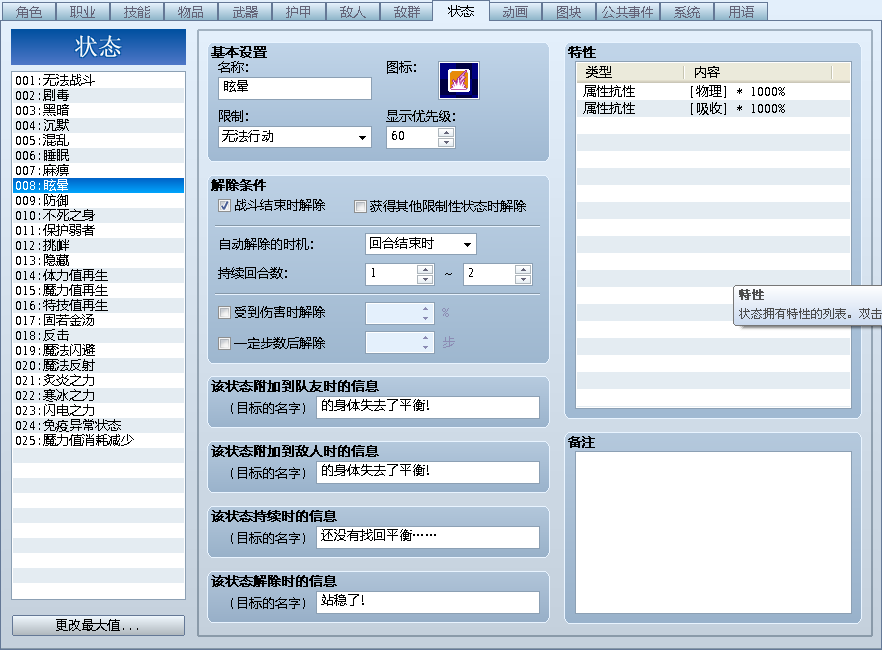
Task: Increase minimum 持续回合数 with up arrow
Action: [425, 269]
